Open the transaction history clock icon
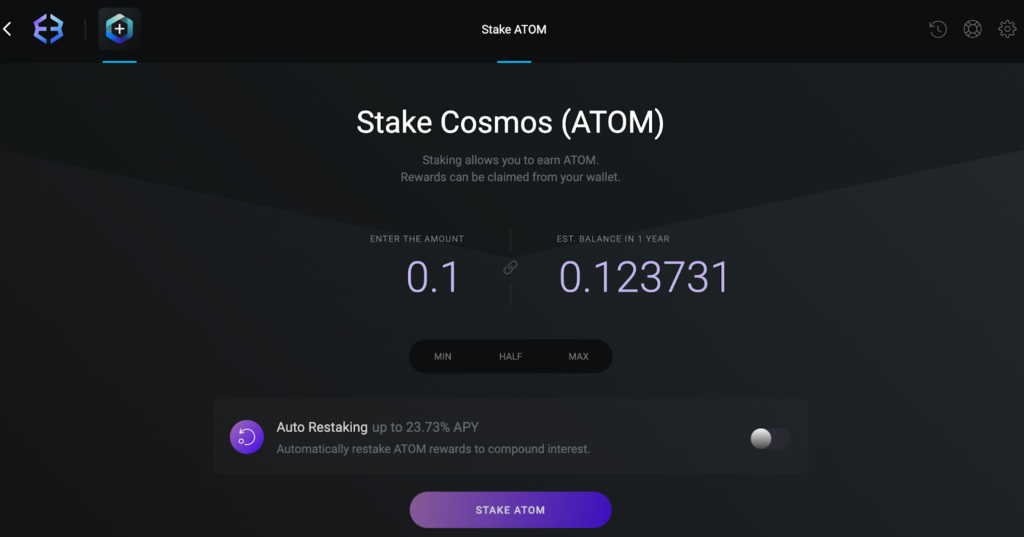Screen dimensions: 1024x537 click(938, 29)
